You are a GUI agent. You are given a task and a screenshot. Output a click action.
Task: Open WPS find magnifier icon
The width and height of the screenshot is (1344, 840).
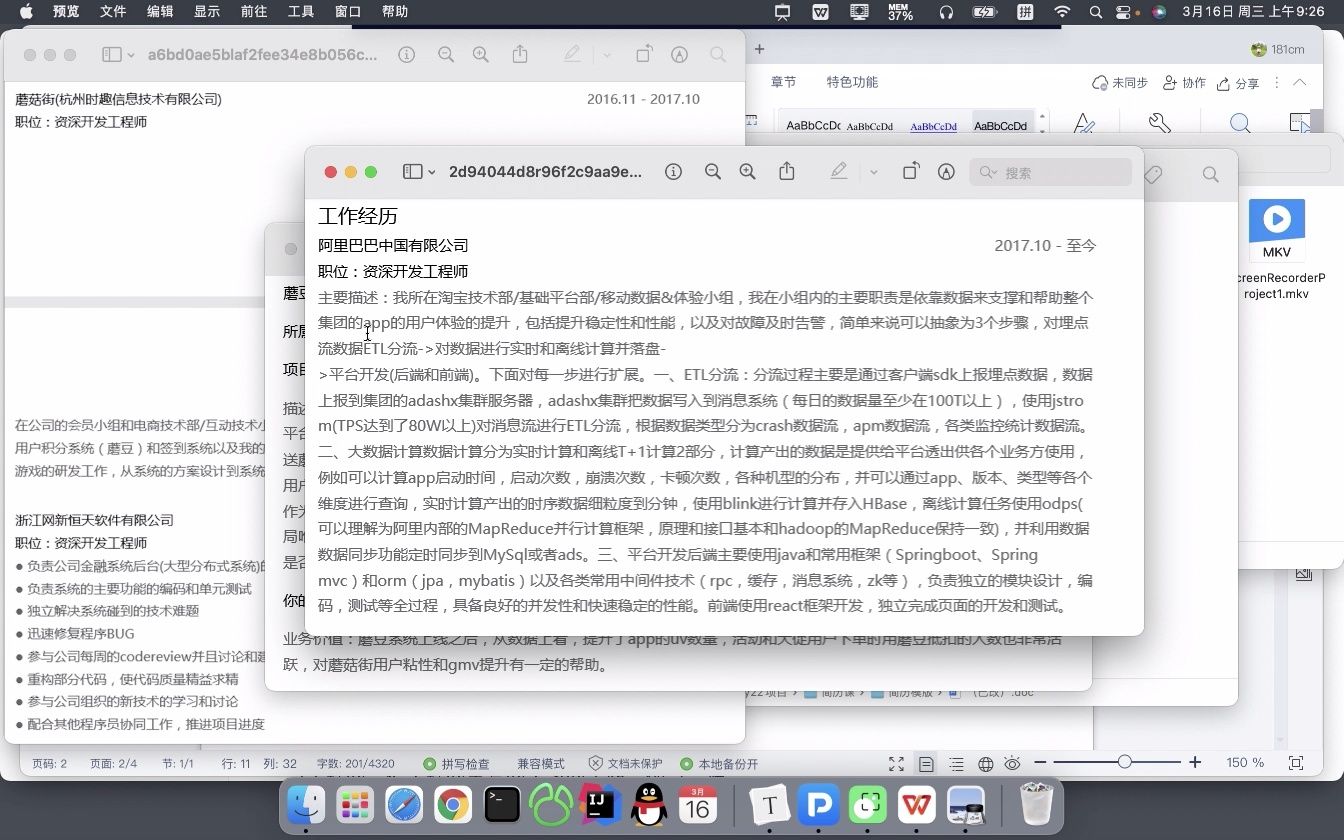click(x=1240, y=124)
